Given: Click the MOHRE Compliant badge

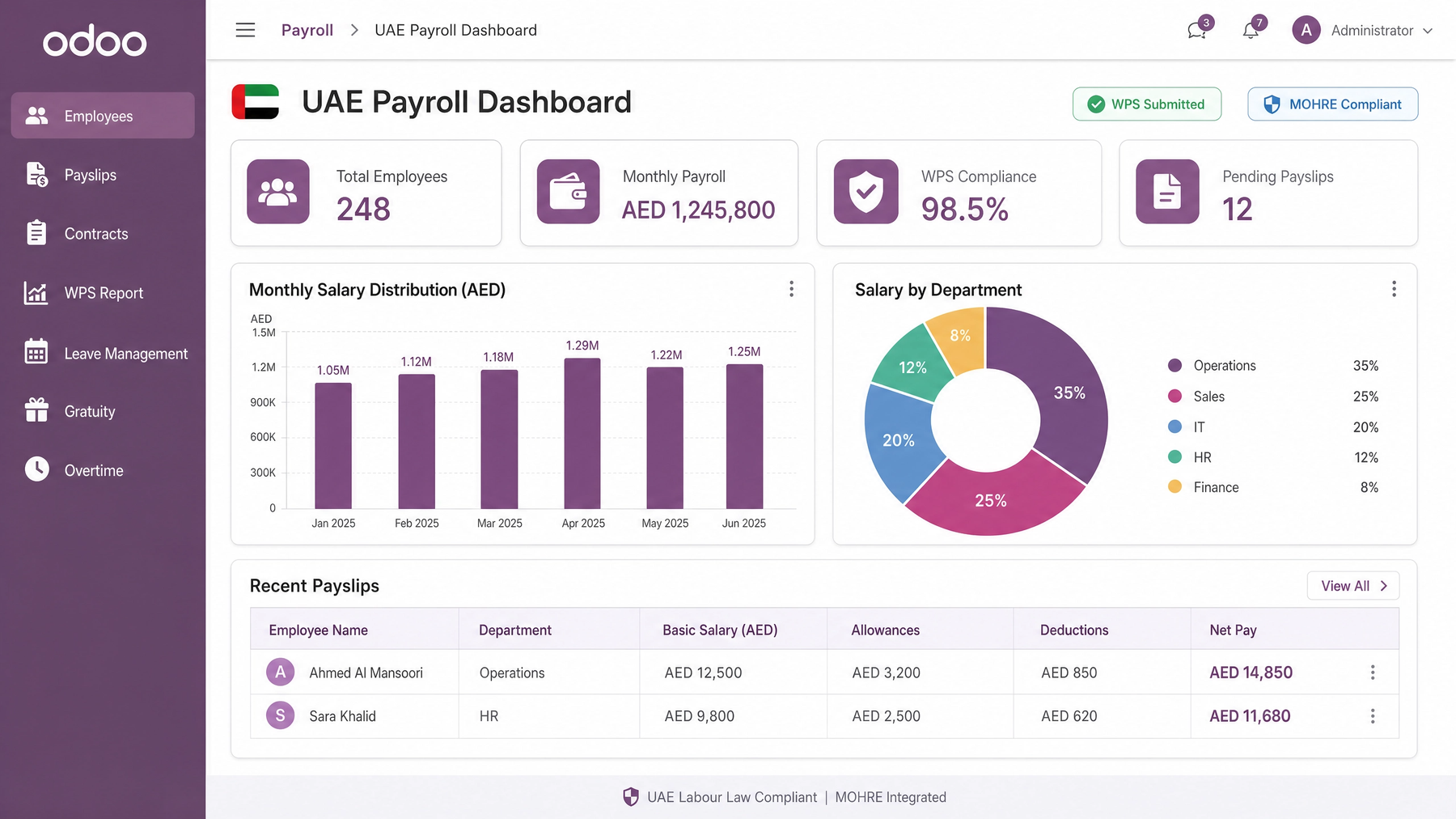Looking at the screenshot, I should click(x=1332, y=104).
